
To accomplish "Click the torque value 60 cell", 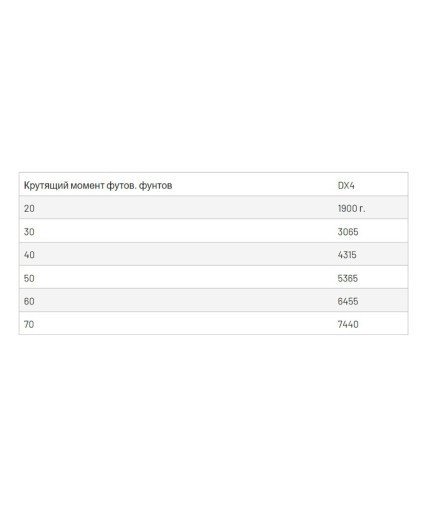I will [x=176, y=301].
